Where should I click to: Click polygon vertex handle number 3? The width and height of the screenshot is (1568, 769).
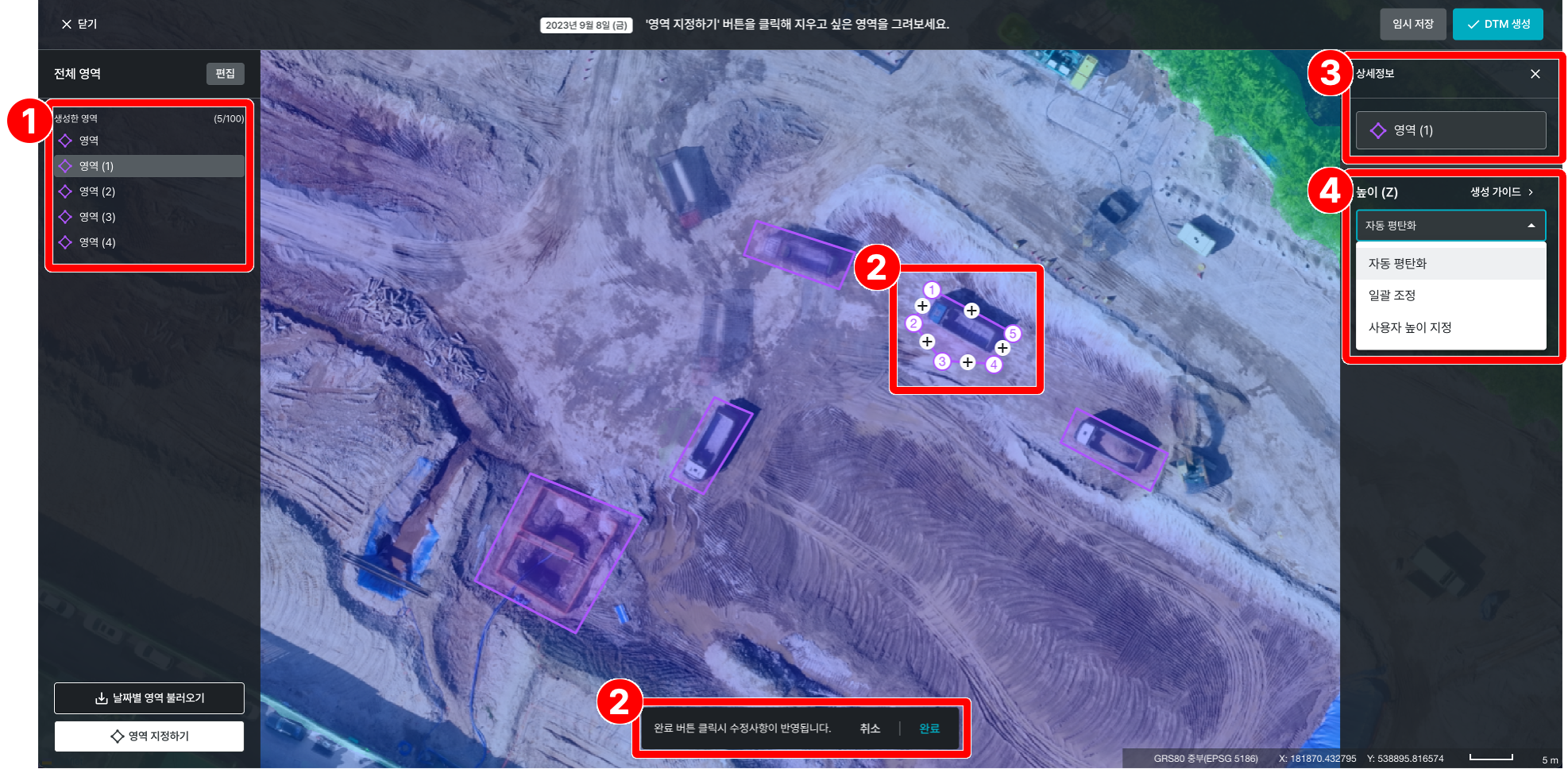(x=942, y=361)
